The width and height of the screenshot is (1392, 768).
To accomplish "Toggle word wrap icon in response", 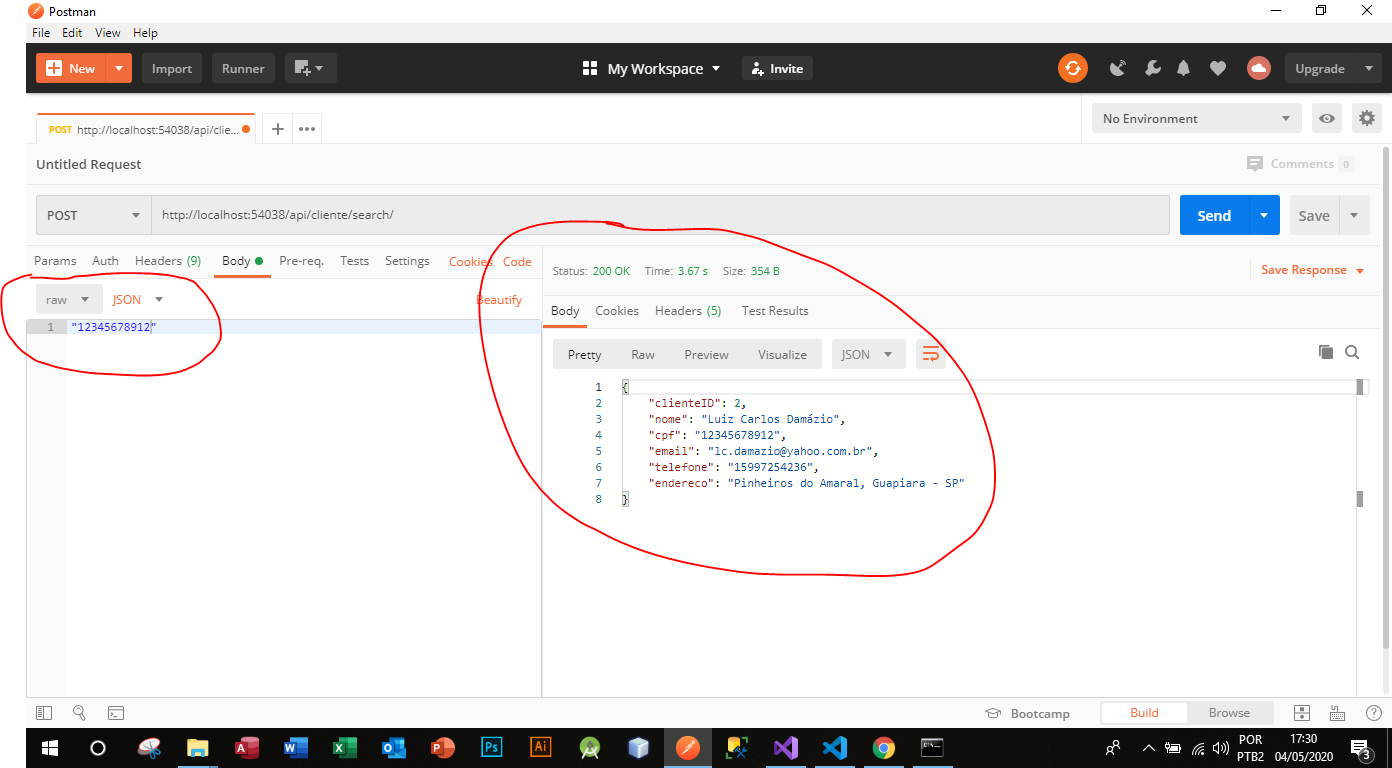I will (x=930, y=354).
